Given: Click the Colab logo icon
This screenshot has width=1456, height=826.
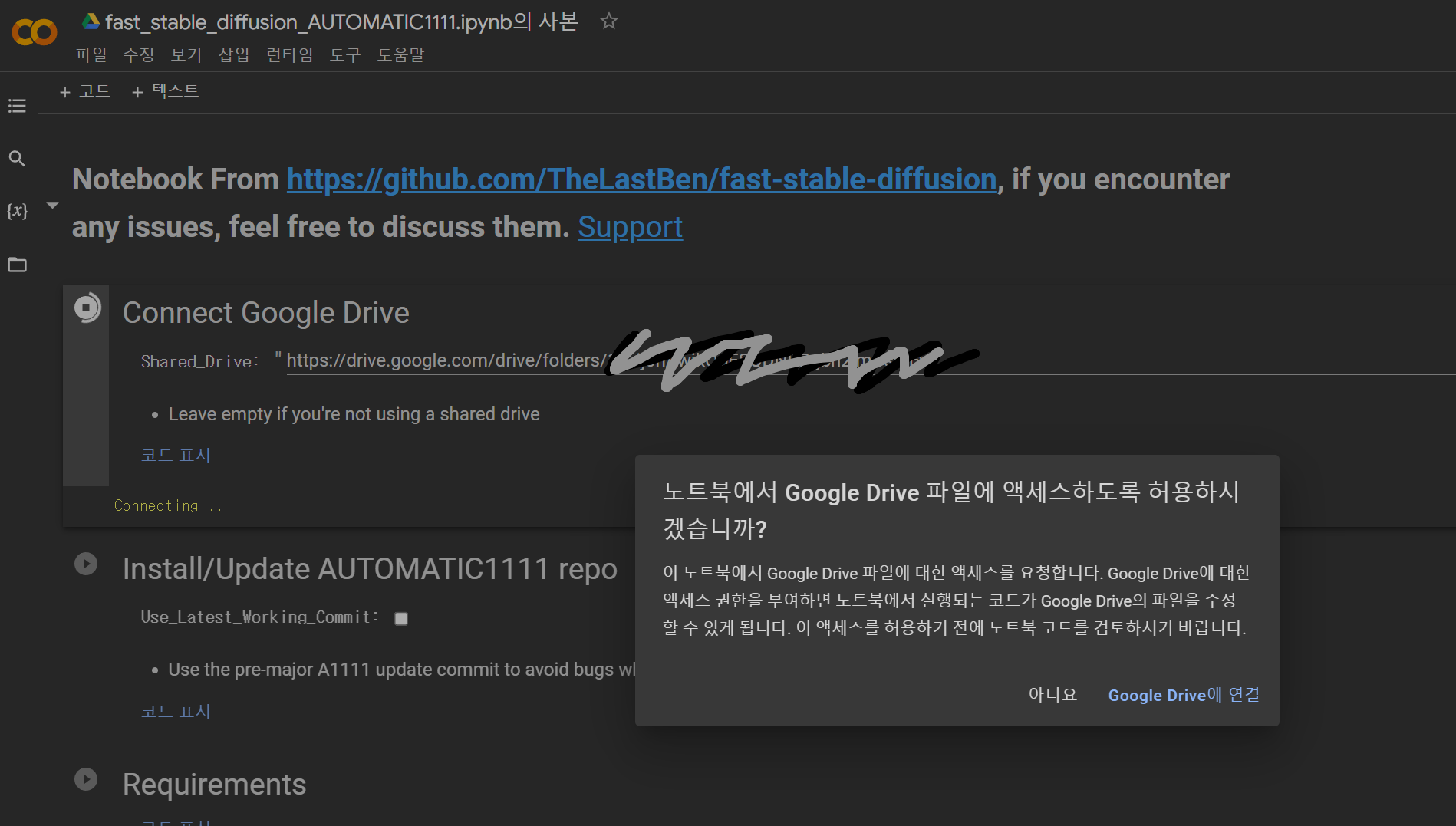Looking at the screenshot, I should pos(35,32).
